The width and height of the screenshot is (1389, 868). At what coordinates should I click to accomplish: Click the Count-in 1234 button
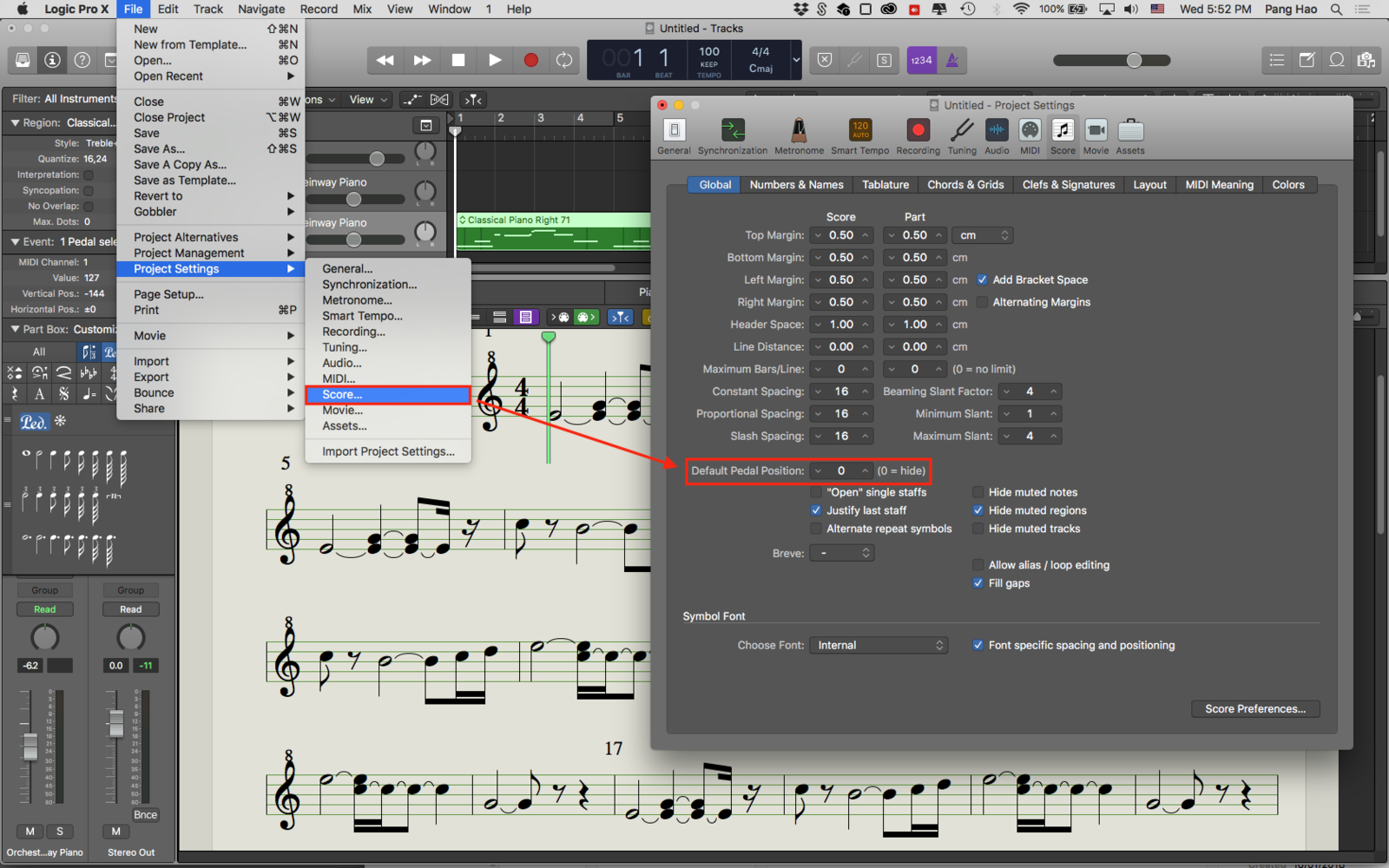[921, 60]
